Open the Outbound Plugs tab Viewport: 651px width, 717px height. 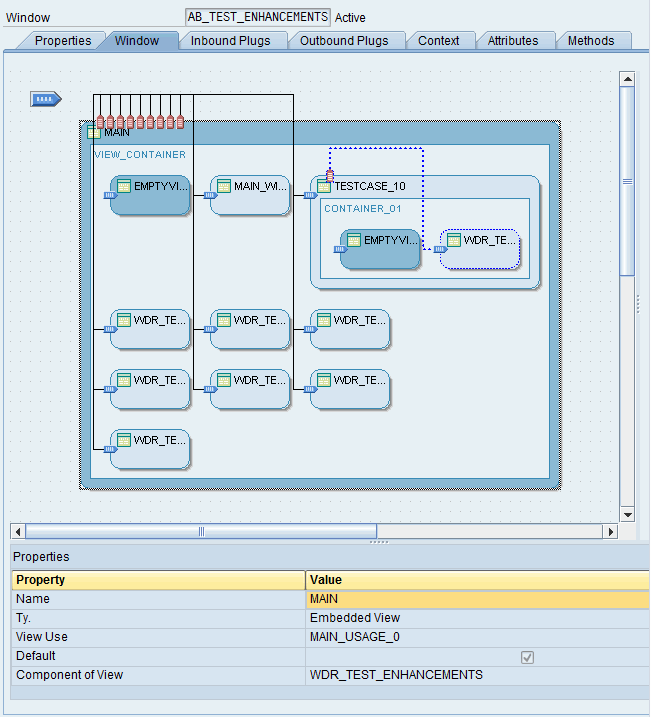click(345, 41)
